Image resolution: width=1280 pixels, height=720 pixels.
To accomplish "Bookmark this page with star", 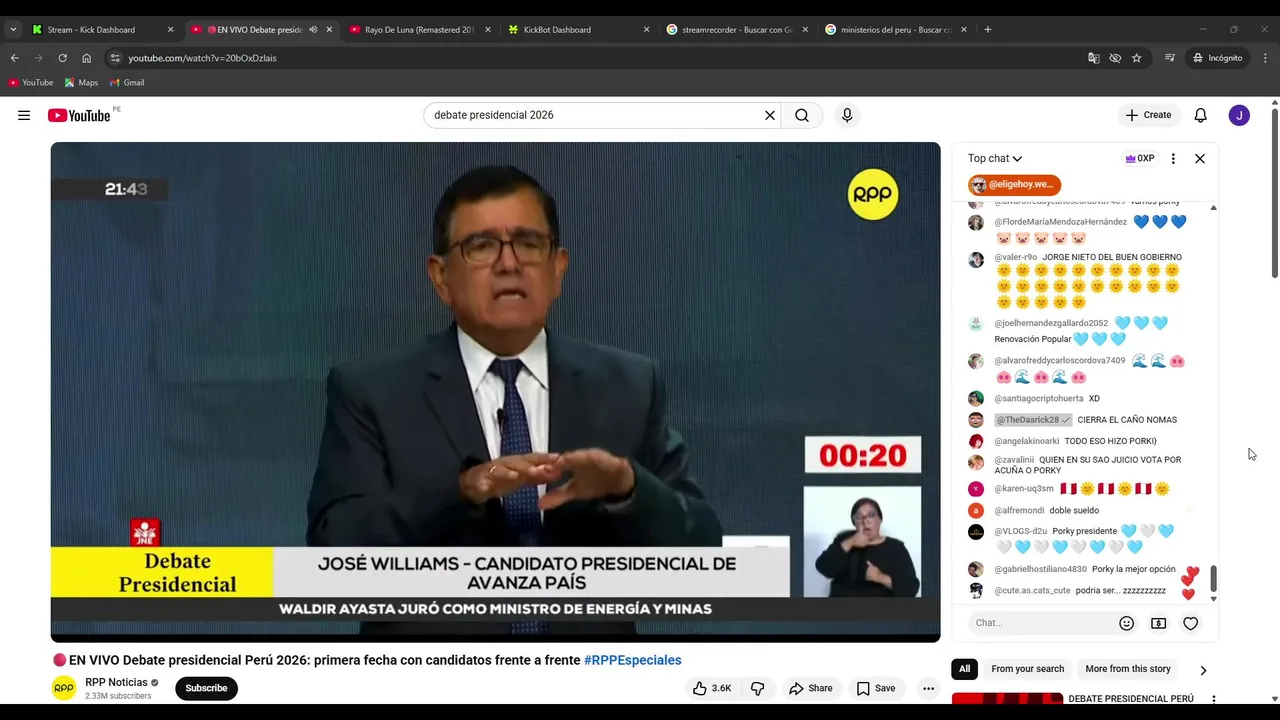I will coord(1137,58).
